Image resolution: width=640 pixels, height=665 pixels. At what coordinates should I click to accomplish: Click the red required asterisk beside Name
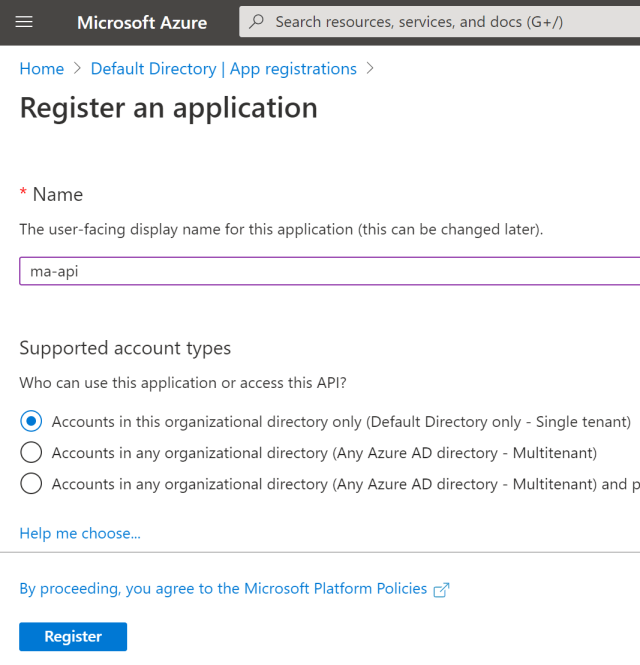pos(23,193)
